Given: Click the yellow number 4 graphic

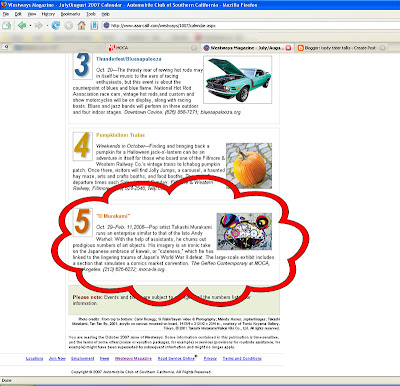Looking at the screenshot, I should (82, 146).
